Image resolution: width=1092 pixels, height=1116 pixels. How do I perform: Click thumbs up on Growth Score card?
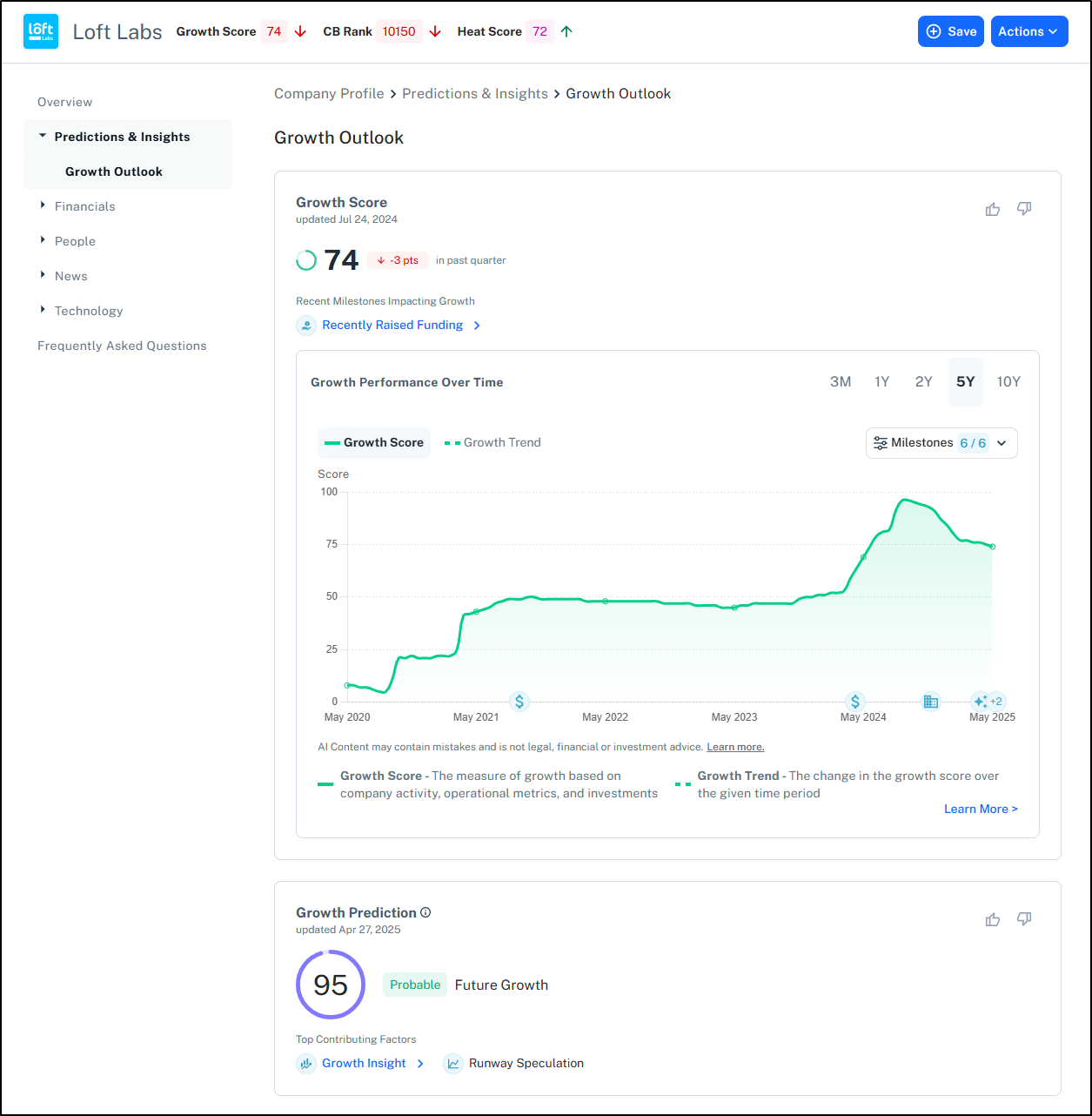tap(993, 209)
